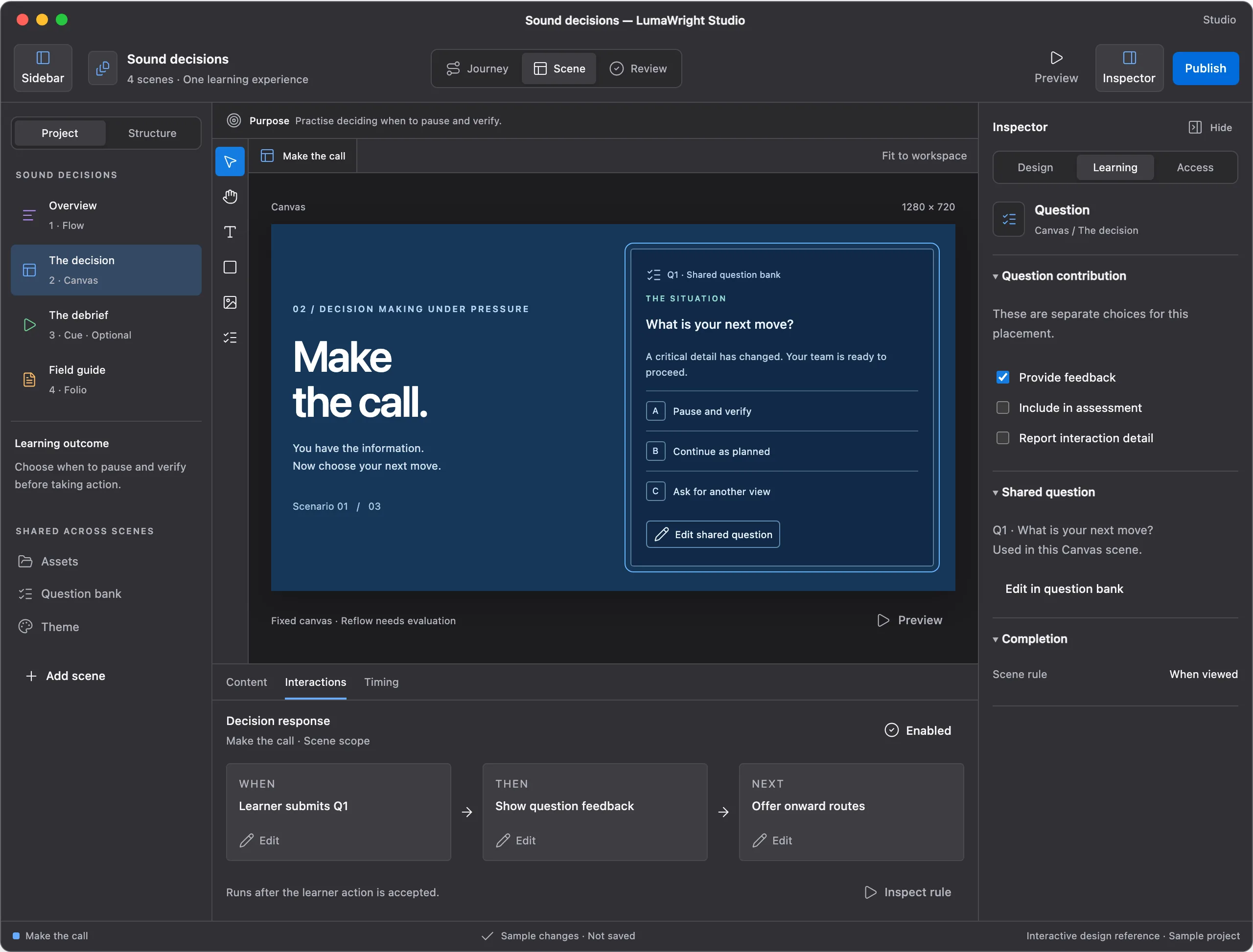Switch Inspector to the Access tab

click(1195, 167)
